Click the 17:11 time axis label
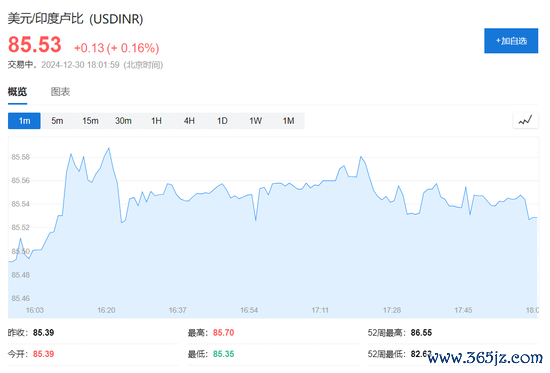This screenshot has height=373, width=550. click(320, 310)
